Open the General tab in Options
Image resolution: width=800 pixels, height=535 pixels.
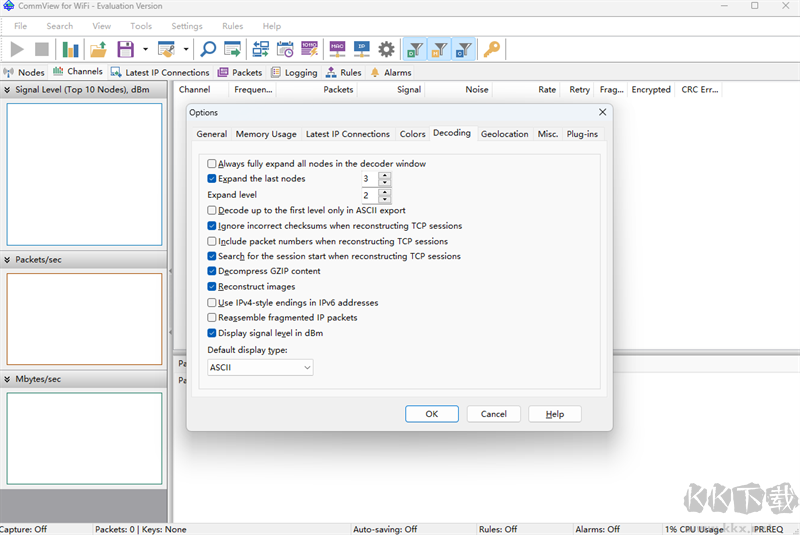click(212, 134)
